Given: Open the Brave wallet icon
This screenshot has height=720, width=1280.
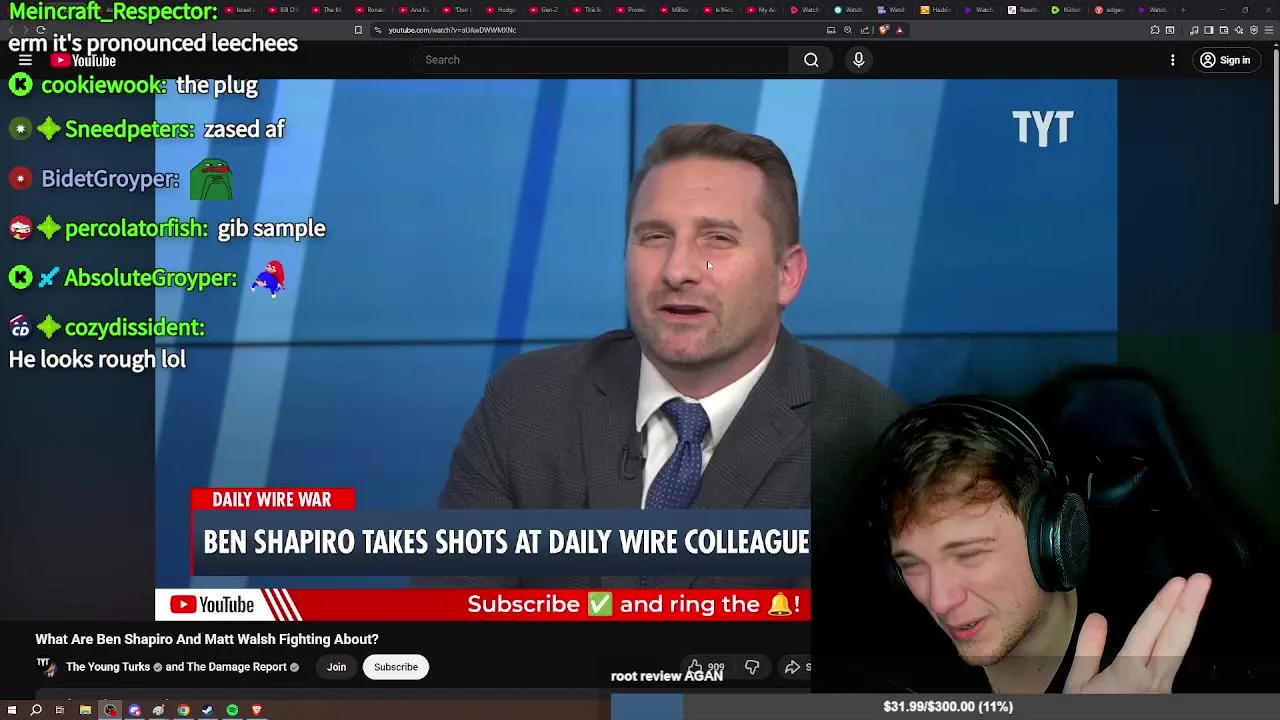Looking at the screenshot, I should click(x=1224, y=30).
